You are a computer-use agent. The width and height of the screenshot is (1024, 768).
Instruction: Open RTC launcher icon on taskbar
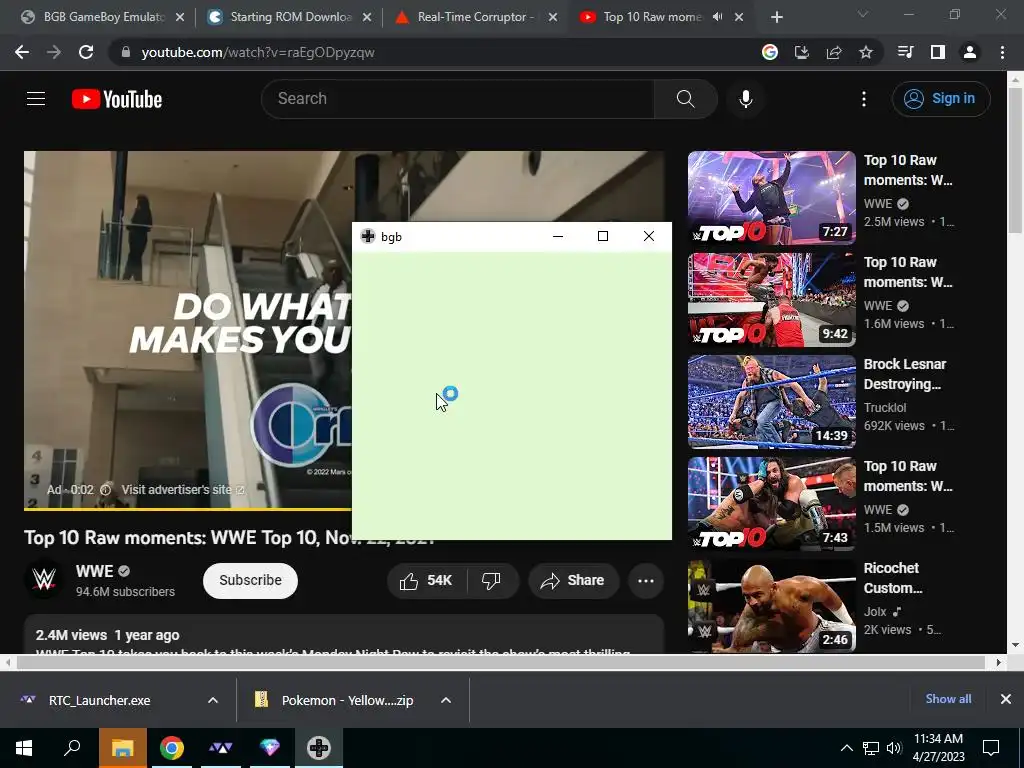[221, 748]
